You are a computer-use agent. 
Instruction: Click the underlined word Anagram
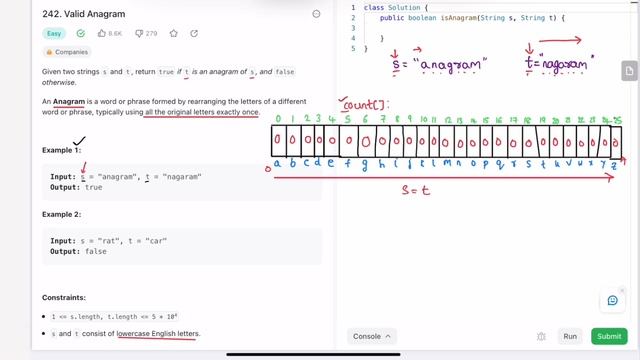[69, 102]
